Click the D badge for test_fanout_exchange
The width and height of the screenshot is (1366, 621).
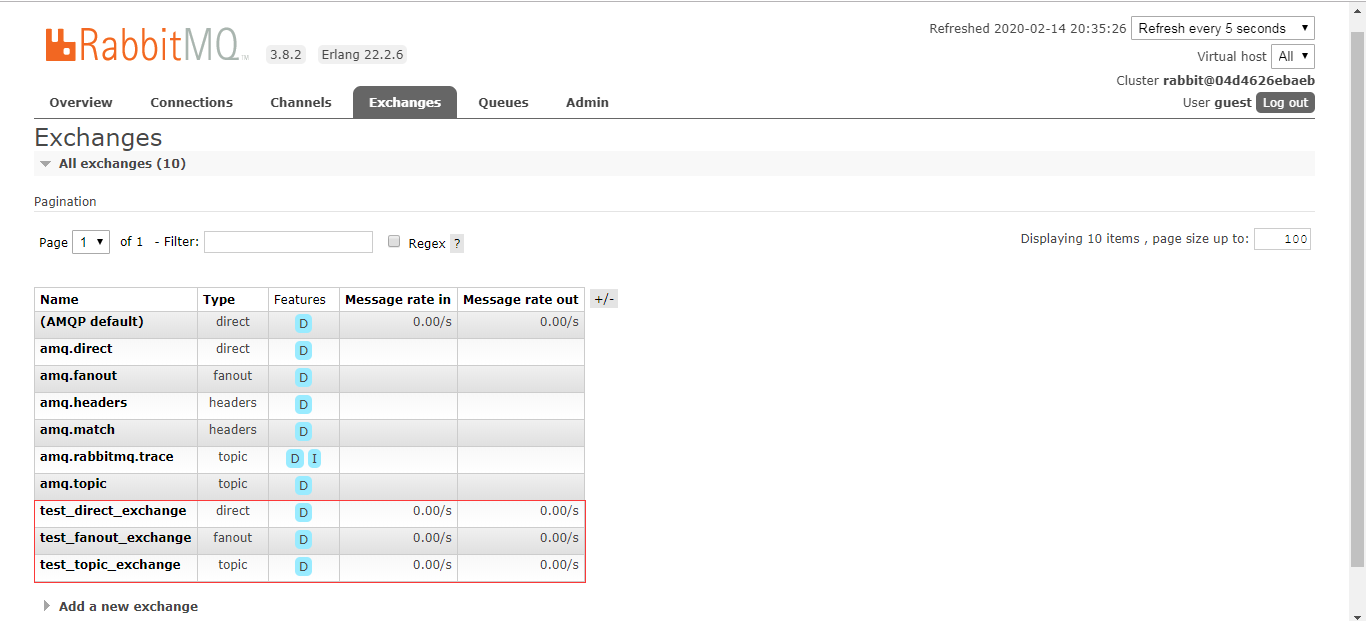[x=303, y=540]
